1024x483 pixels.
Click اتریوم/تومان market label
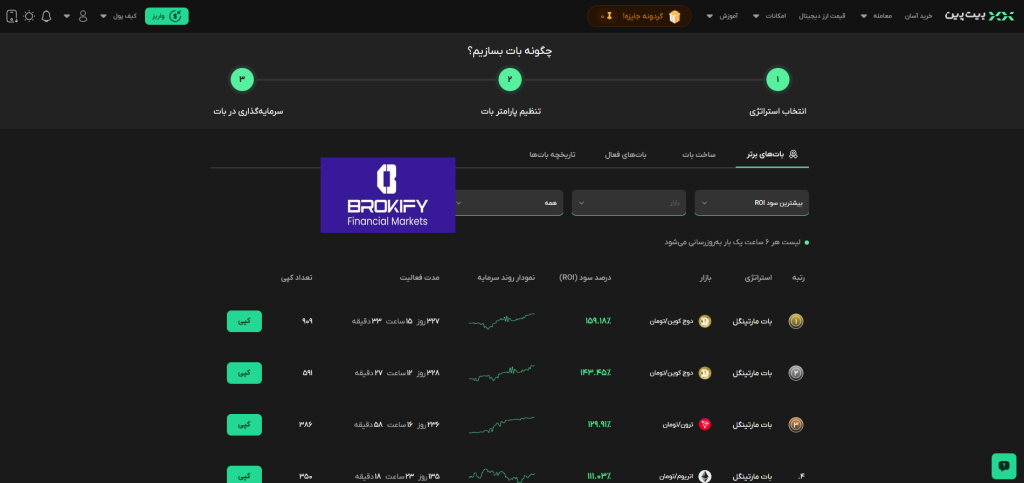coord(675,476)
